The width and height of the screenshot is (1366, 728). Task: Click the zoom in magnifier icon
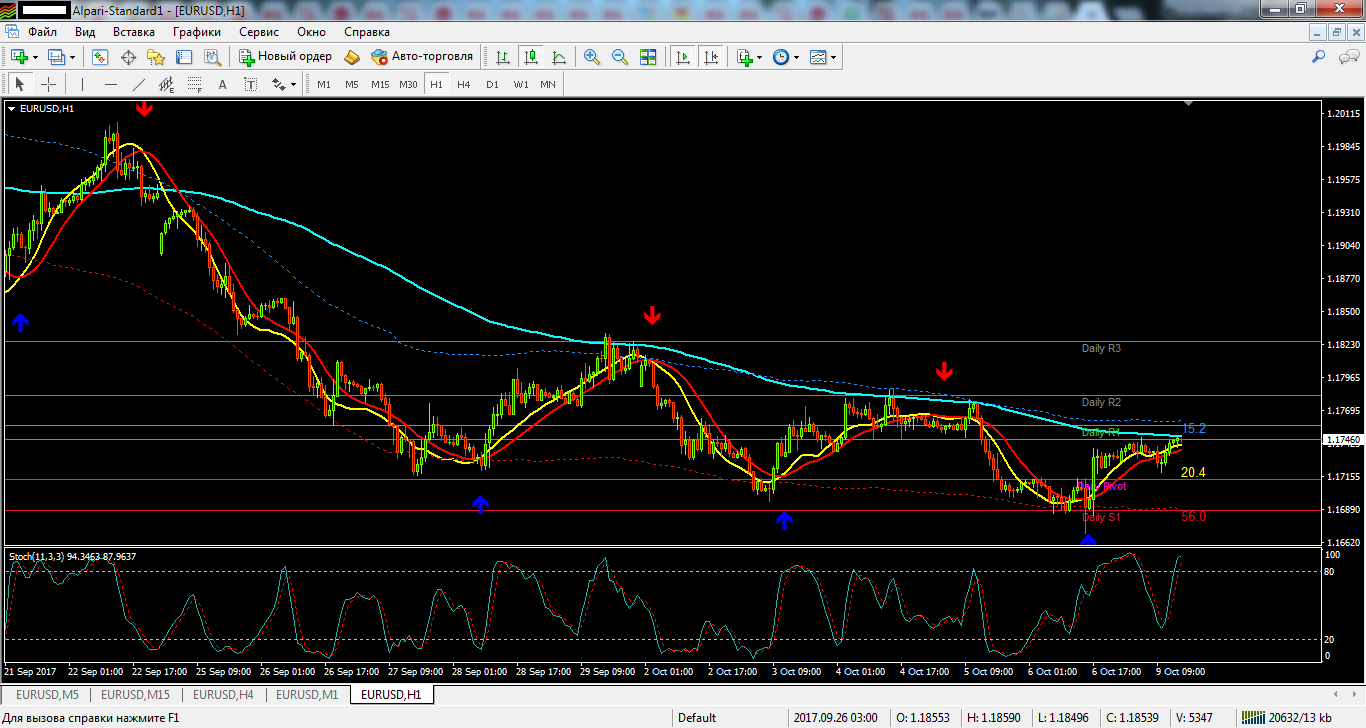click(591, 57)
